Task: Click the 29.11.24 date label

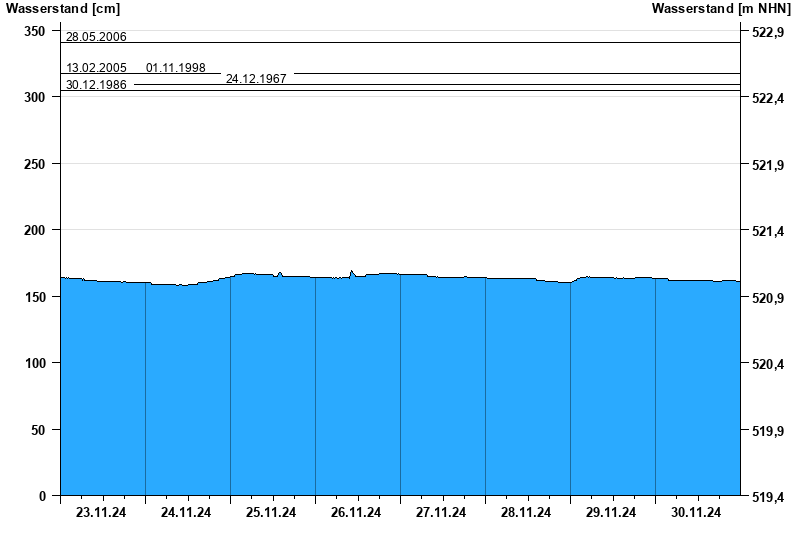Action: tap(612, 513)
